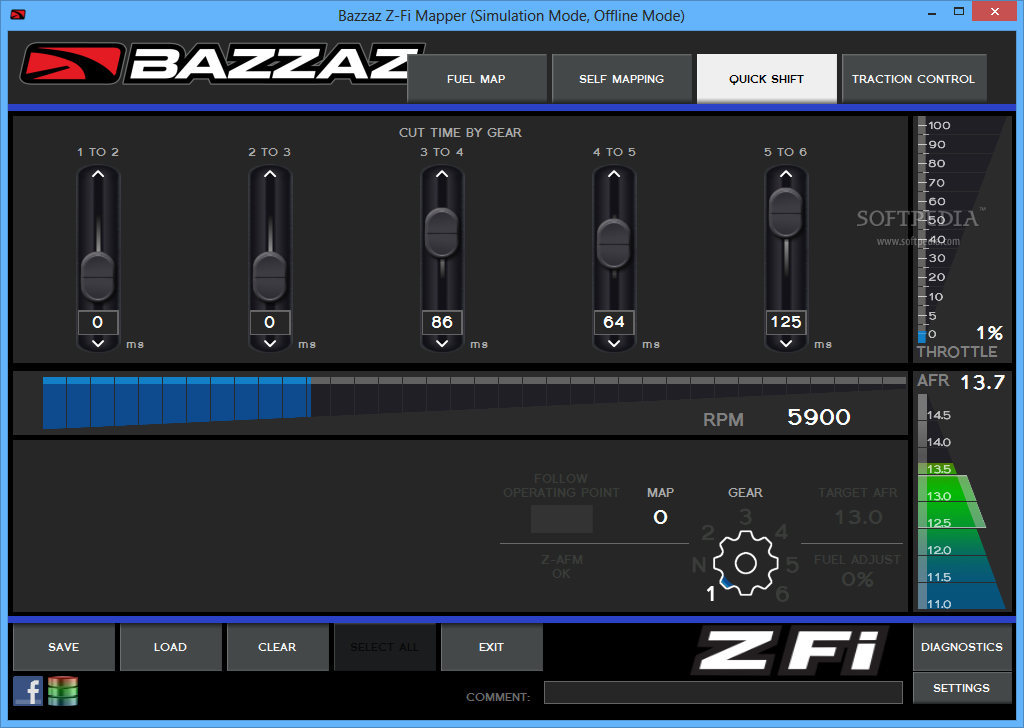Click the Target AFR value 13.0
Image resolution: width=1024 pixels, height=728 pixels.
point(858,518)
